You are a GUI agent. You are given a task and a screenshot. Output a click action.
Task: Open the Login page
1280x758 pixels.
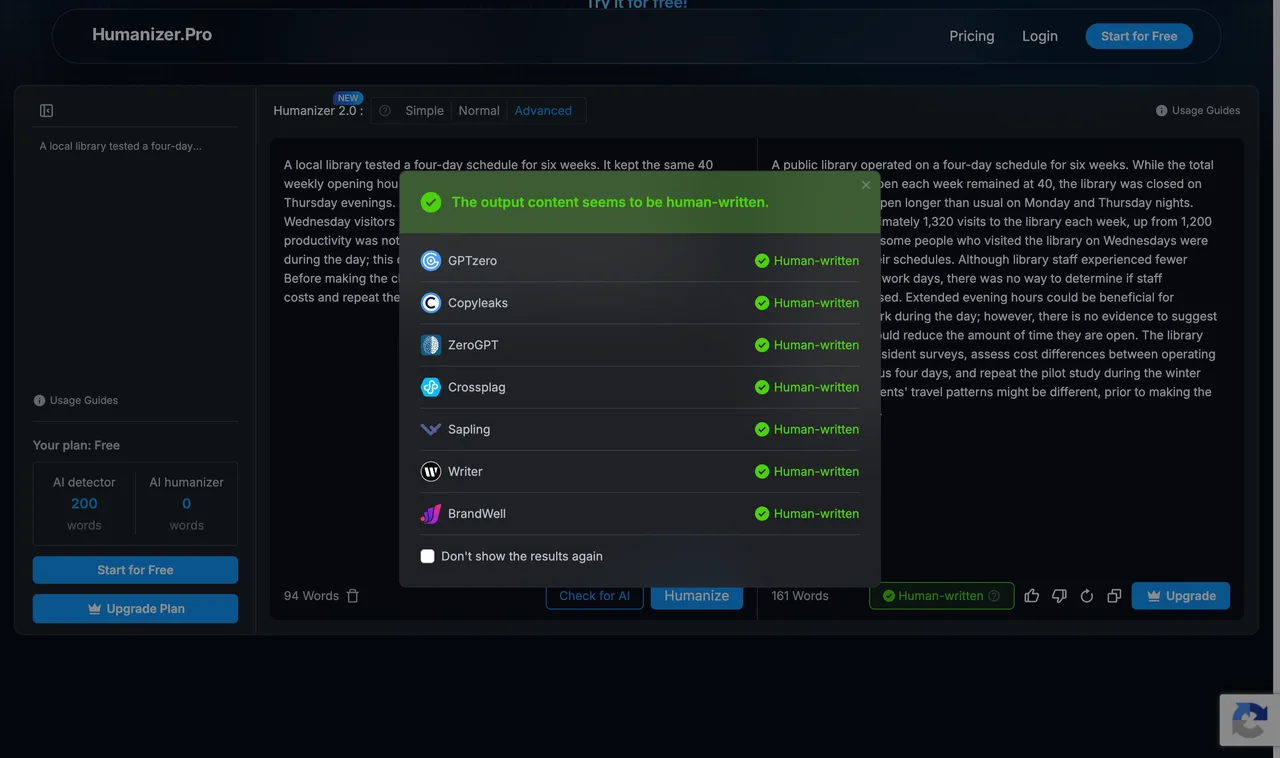click(1040, 36)
